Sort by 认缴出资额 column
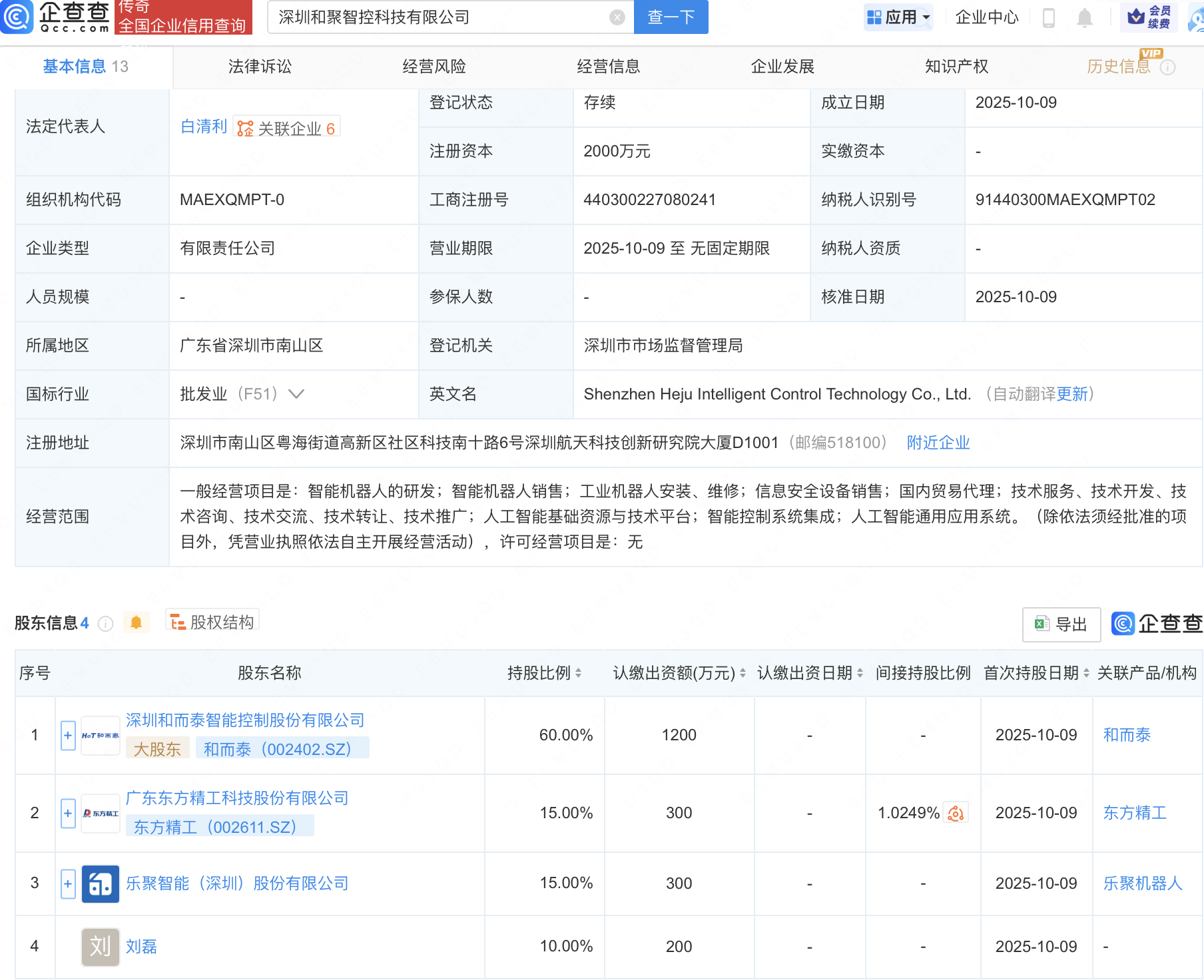This screenshot has height=980, width=1204. (743, 673)
